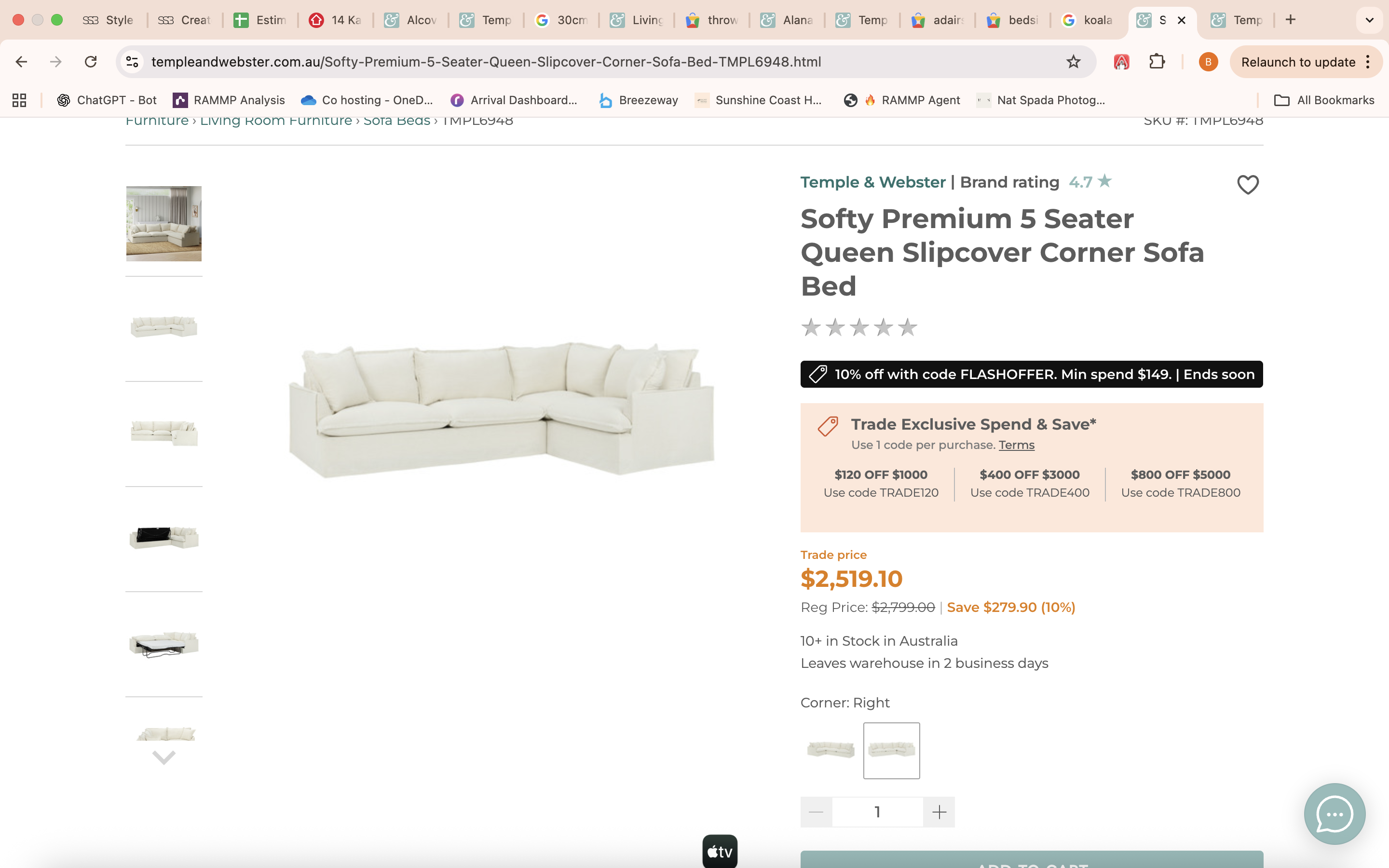Open the Chrome apps grid icon
The width and height of the screenshot is (1389, 868).
(x=19, y=100)
